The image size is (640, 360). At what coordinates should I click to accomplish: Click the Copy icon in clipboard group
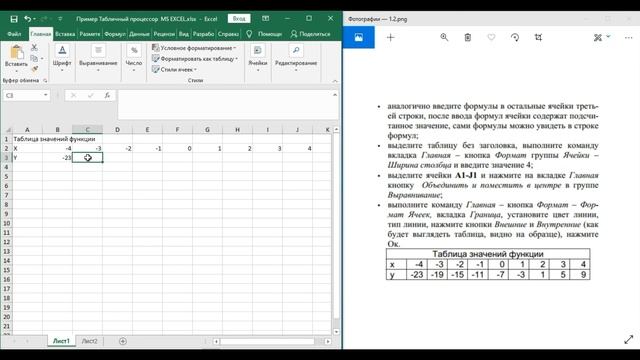click(x=34, y=58)
